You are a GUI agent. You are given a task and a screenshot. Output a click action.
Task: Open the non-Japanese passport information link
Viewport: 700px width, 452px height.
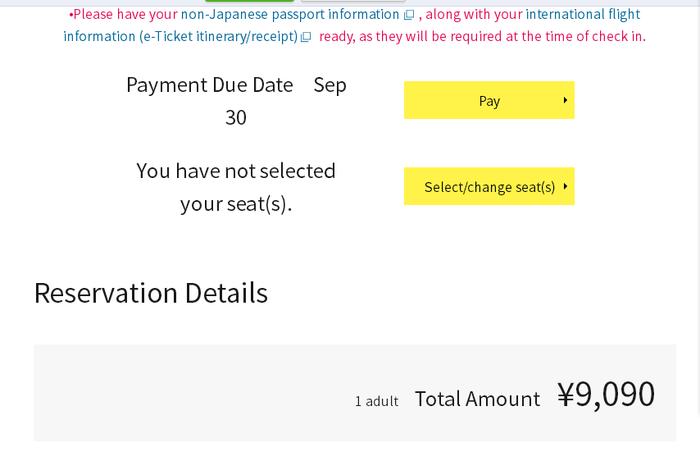290,14
